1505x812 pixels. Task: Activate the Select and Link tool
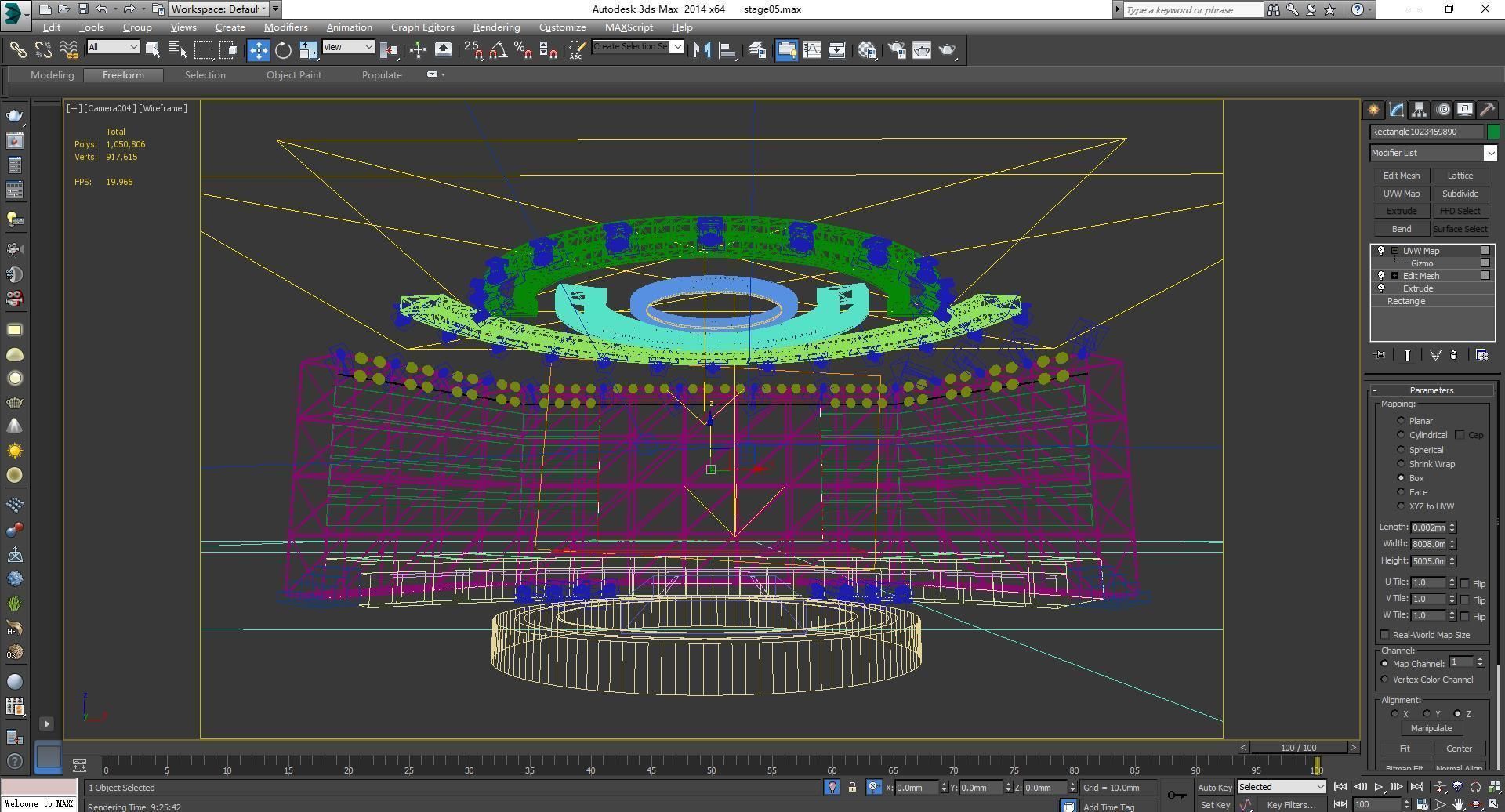18,50
